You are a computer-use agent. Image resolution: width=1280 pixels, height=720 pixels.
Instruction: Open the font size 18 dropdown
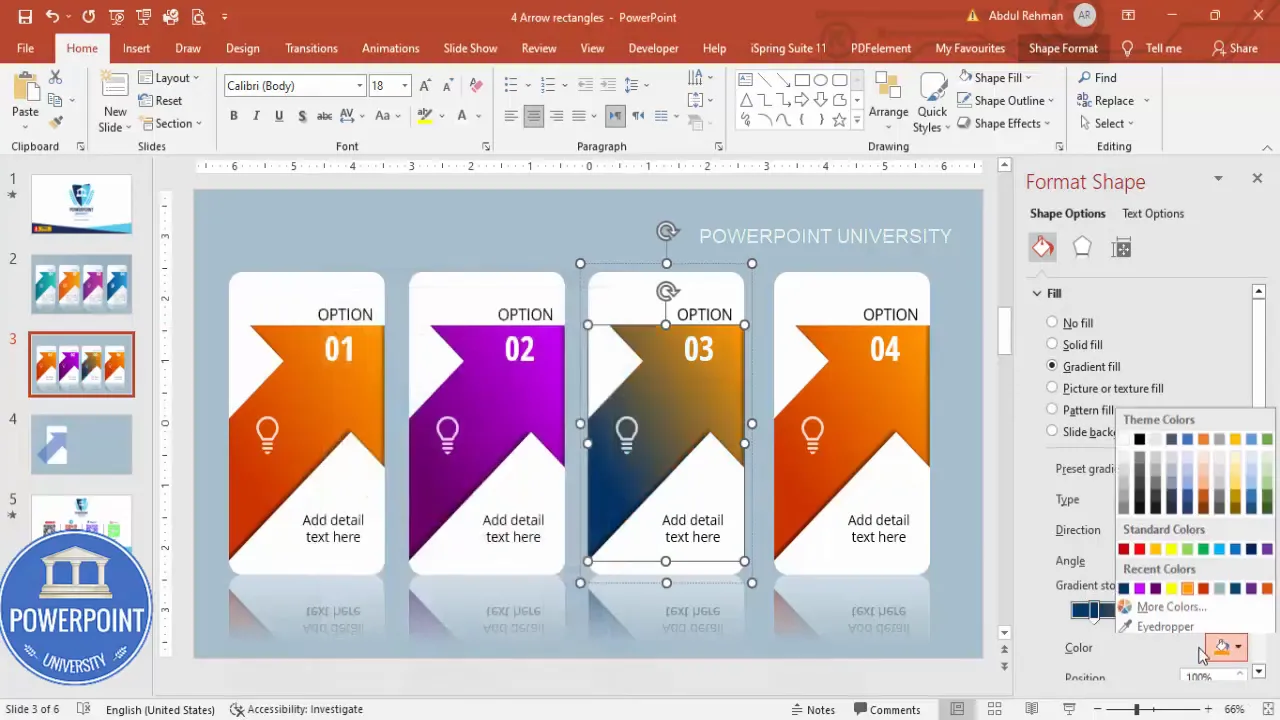(x=404, y=86)
